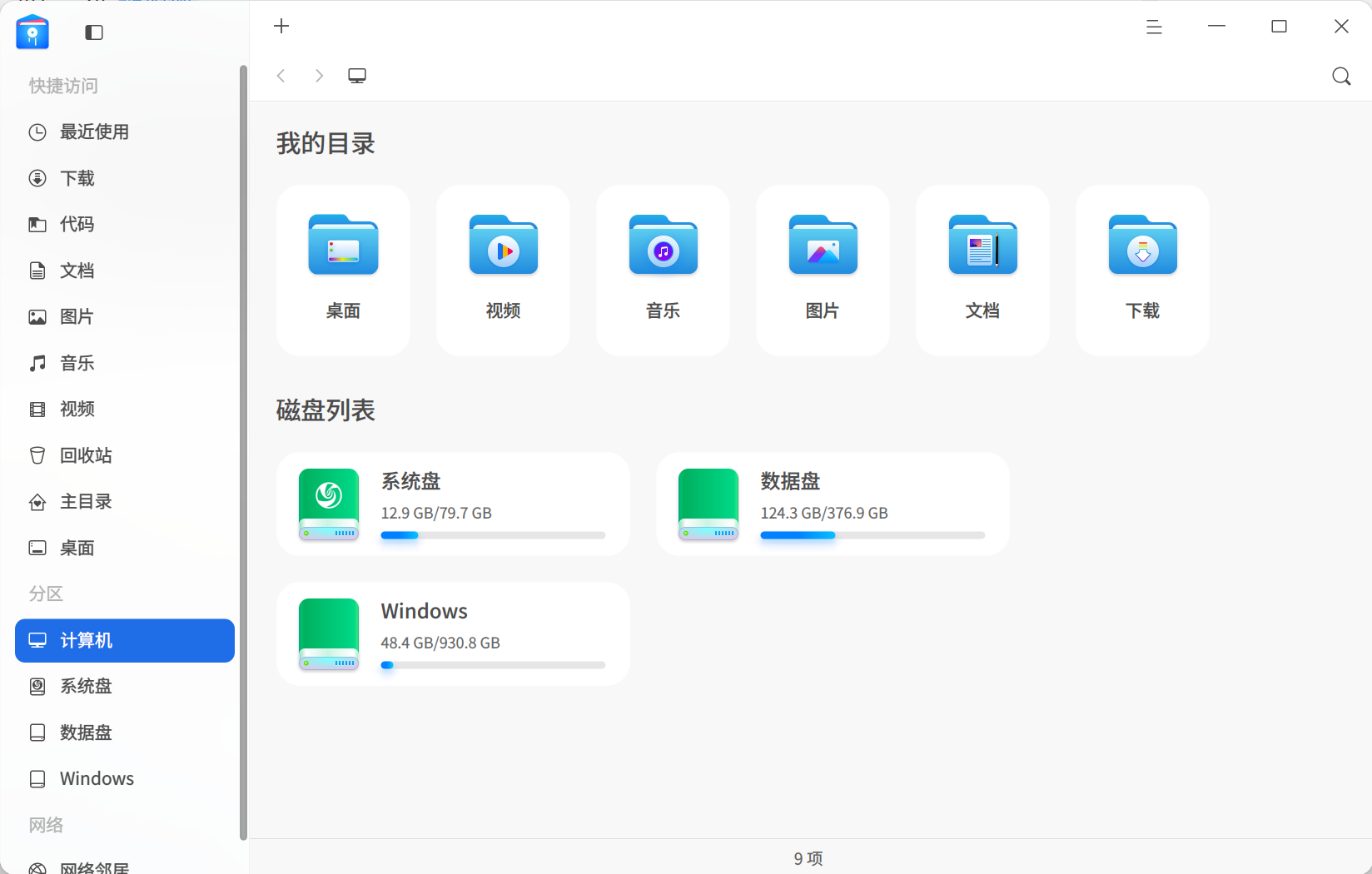1372x874 pixels.
Task: Select 文档 in the sidebar
Action: tap(125, 271)
